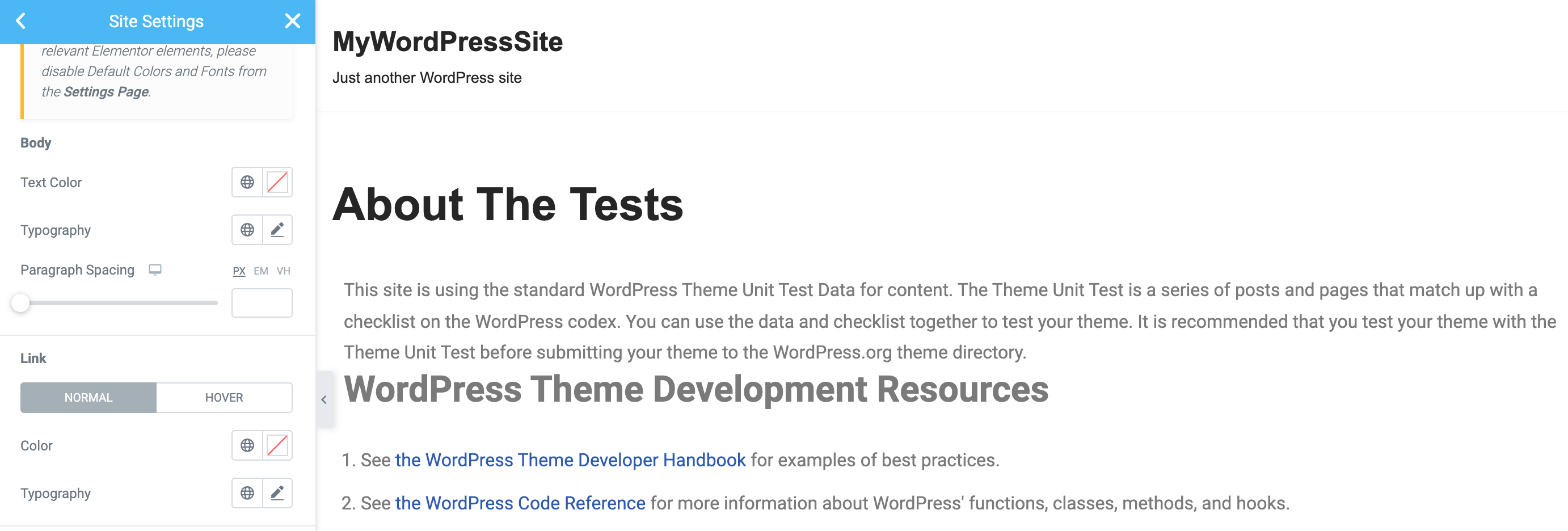Switch to the HOVER link state tab
Image resolution: width=1568 pixels, height=531 pixels.
click(x=224, y=397)
